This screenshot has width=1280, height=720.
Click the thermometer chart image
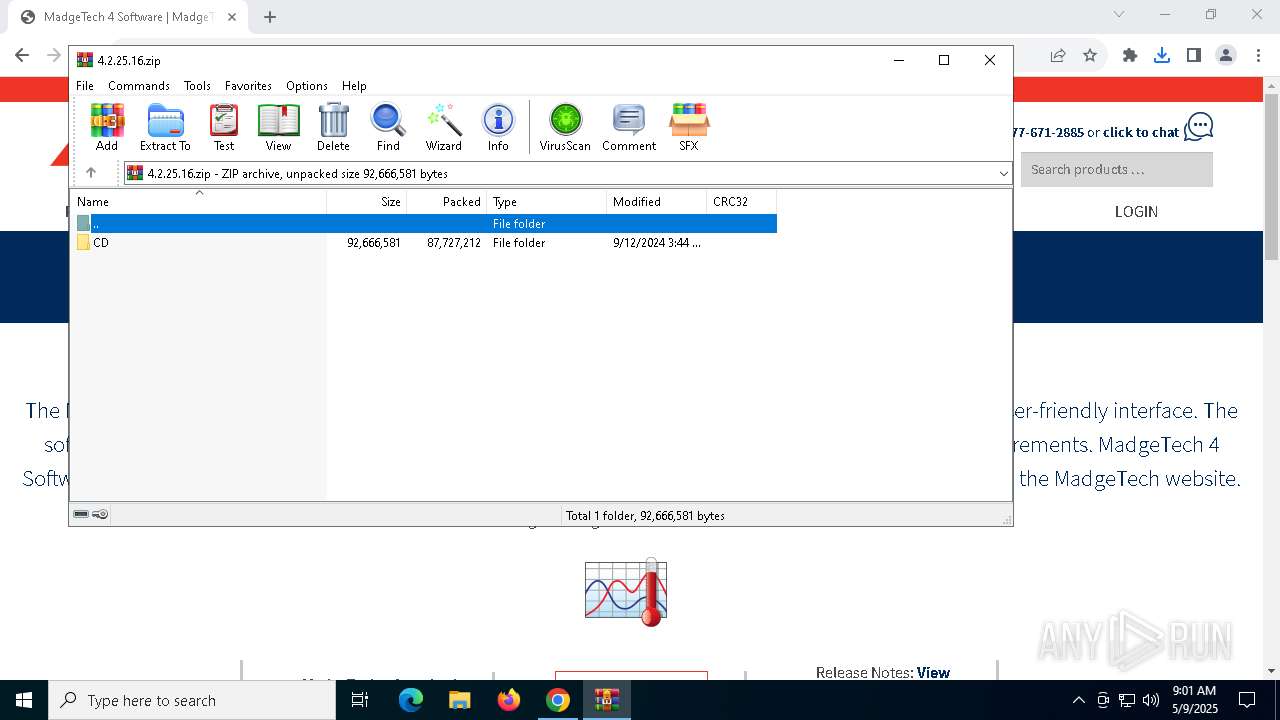point(626,592)
